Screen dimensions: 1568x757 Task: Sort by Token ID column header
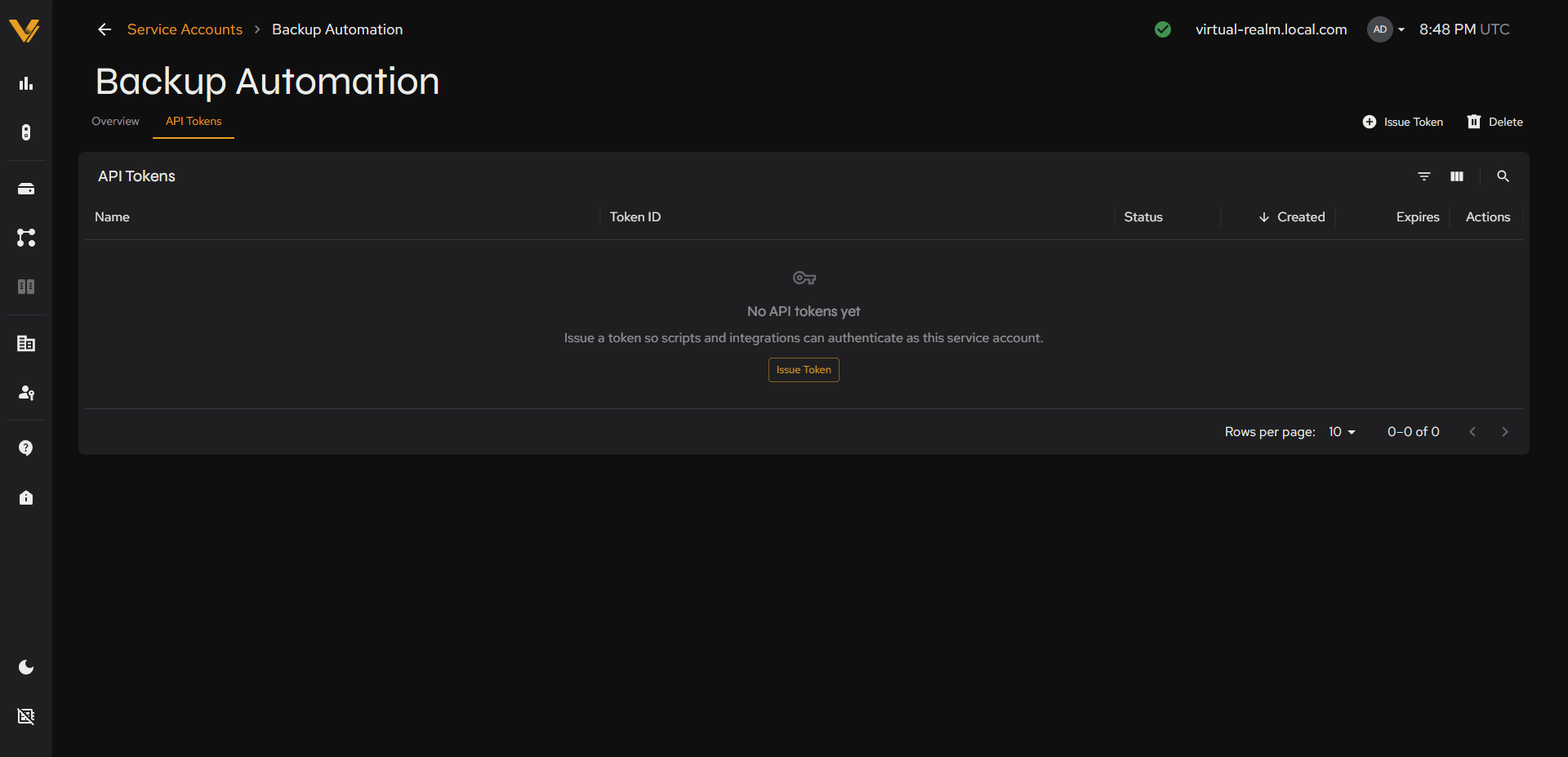click(x=635, y=217)
